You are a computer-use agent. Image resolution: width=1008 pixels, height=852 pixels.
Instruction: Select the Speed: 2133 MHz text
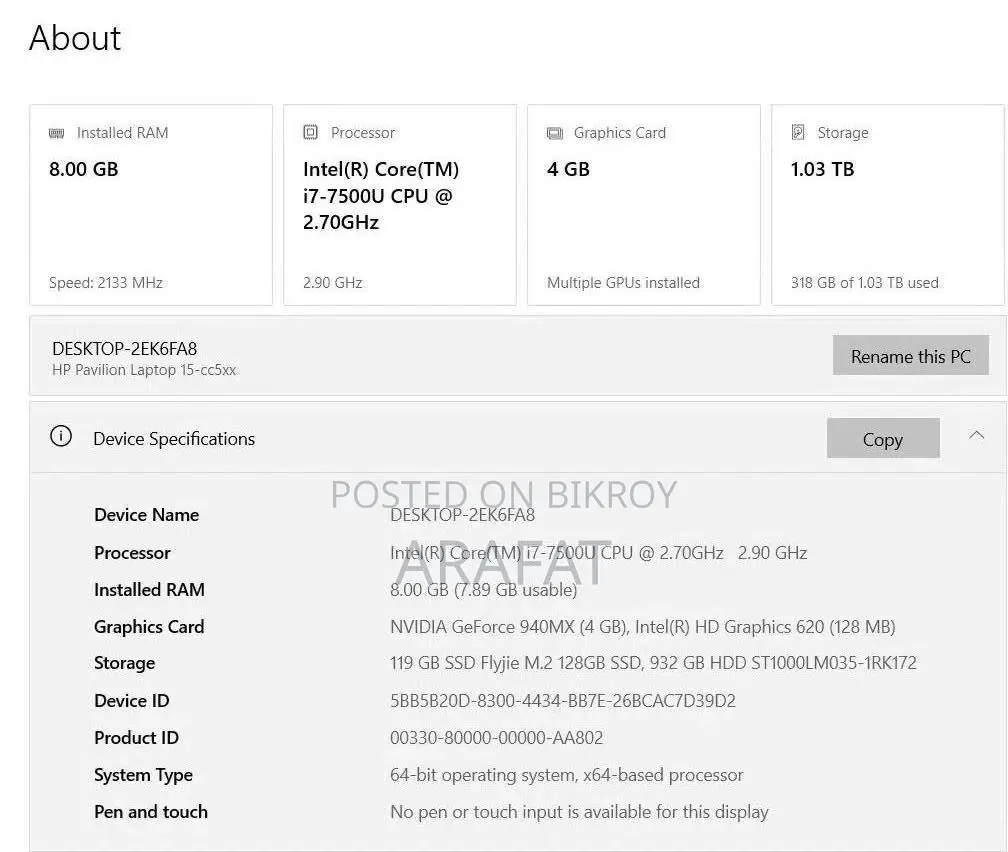(106, 283)
